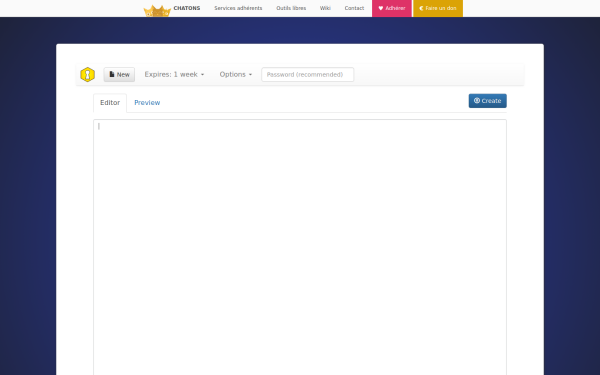The image size is (600, 375).
Task: Go to Outils libres
Action: tap(291, 8)
